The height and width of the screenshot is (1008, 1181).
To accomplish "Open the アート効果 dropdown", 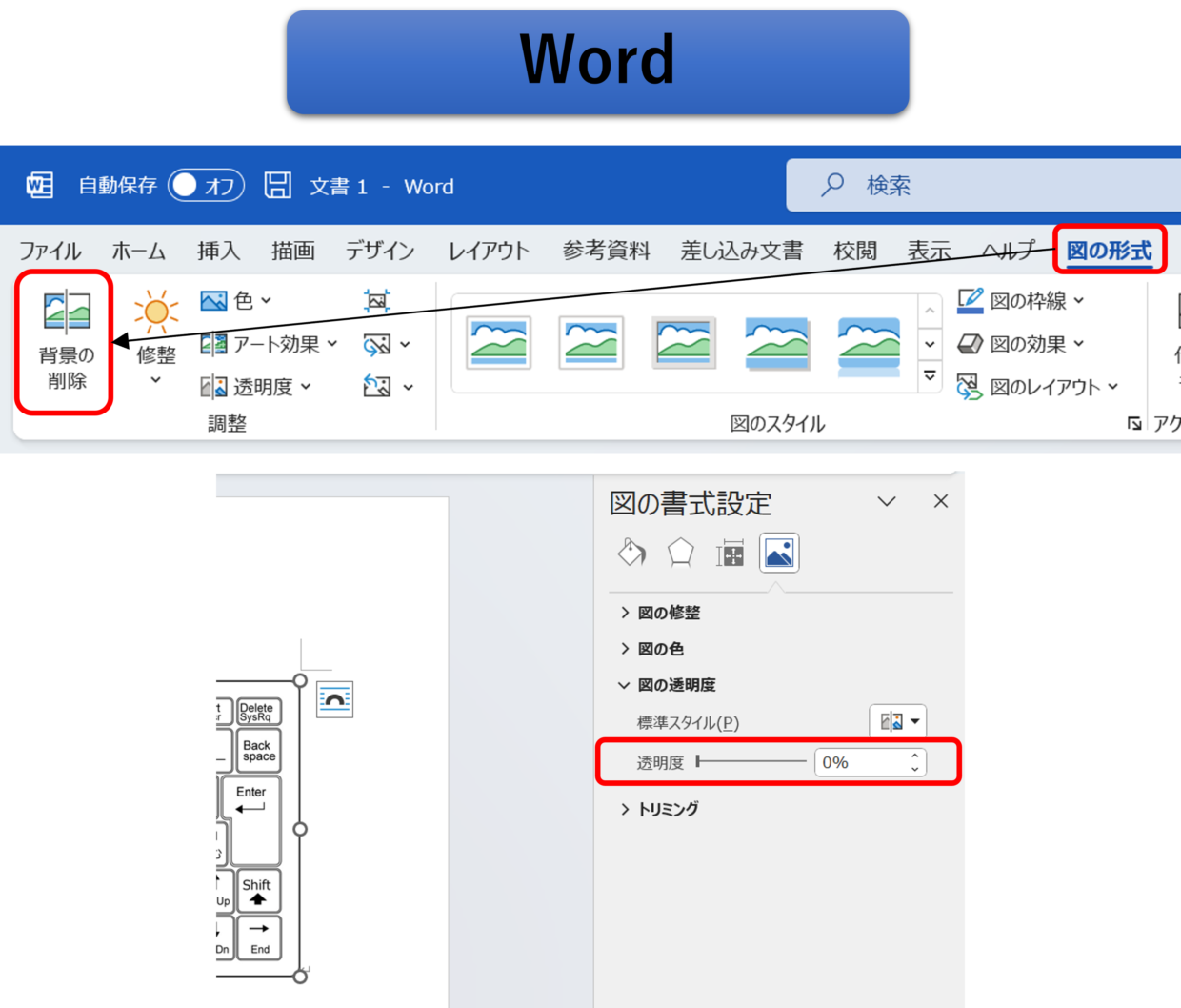I will [269, 344].
